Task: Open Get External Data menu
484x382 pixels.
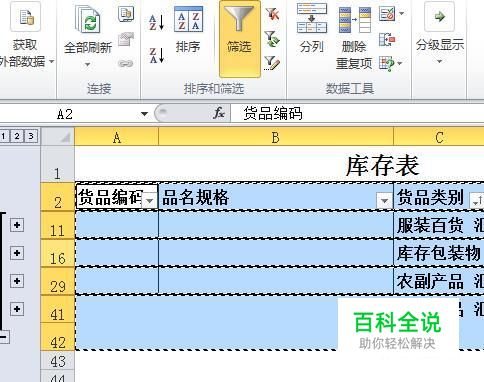Action: (25, 37)
